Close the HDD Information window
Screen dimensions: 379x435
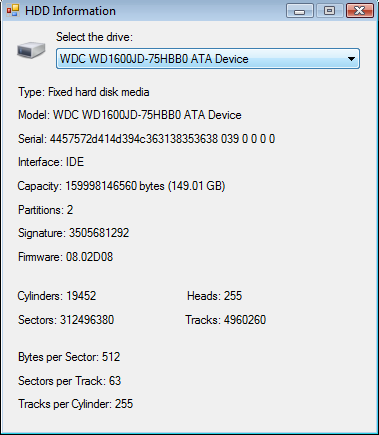pos(359,11)
